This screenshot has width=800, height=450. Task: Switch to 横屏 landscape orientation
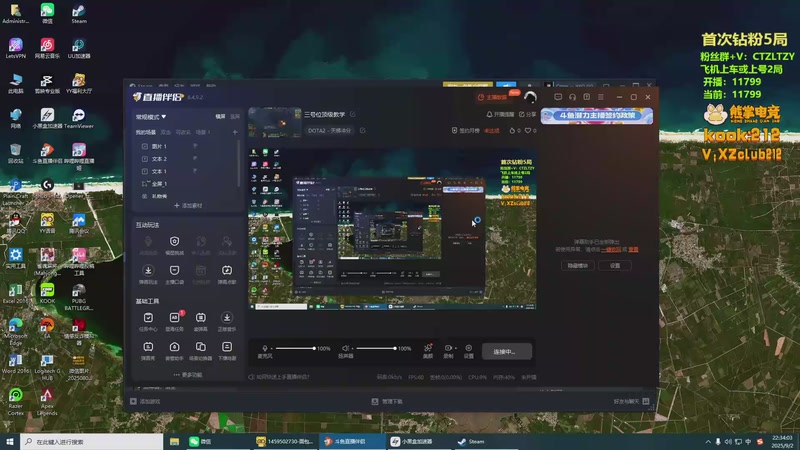tap(220, 117)
